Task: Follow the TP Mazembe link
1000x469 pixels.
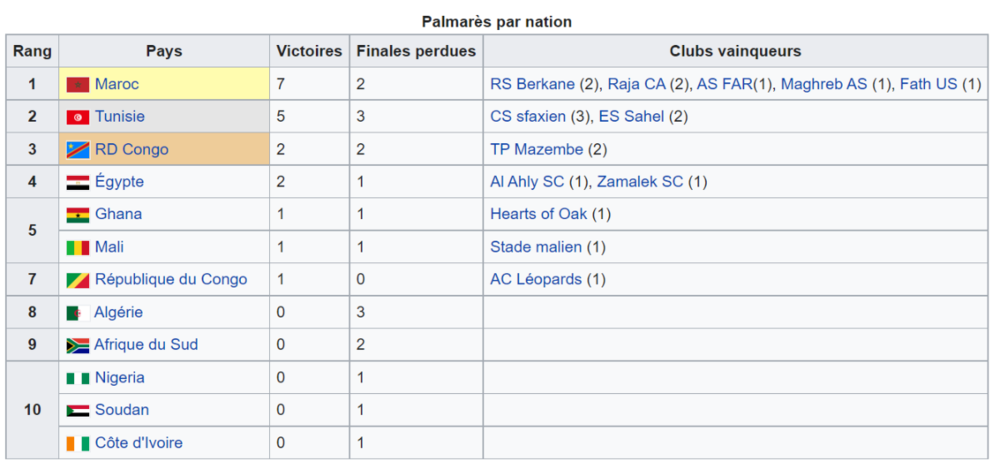Action: tap(536, 149)
